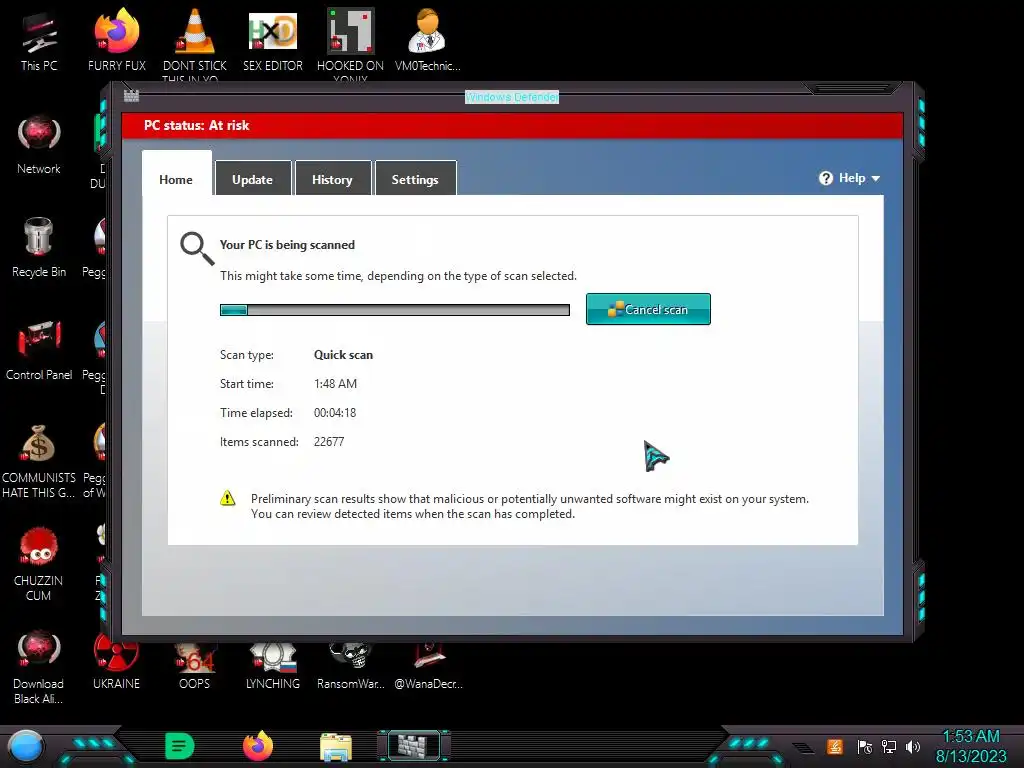Open the OOPS desktop shortcut
1024x768 pixels.
pos(195,665)
